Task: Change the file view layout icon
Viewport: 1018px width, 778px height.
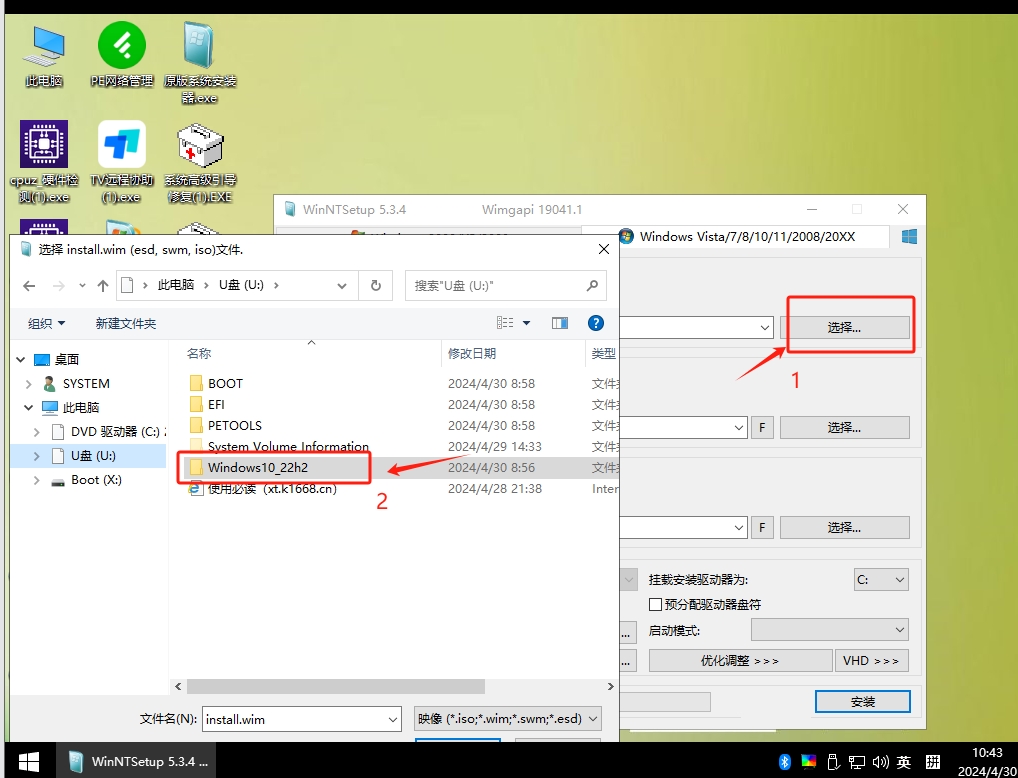Action: [x=505, y=323]
